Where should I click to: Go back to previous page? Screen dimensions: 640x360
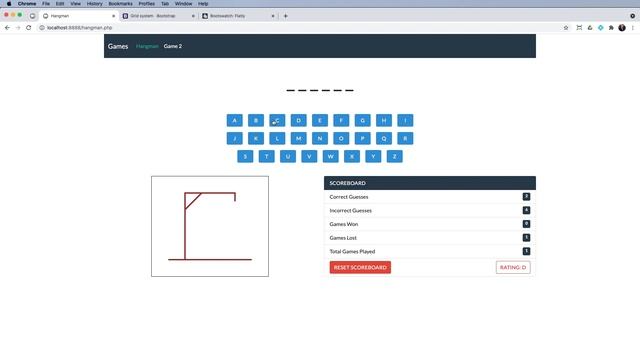tap(7, 28)
